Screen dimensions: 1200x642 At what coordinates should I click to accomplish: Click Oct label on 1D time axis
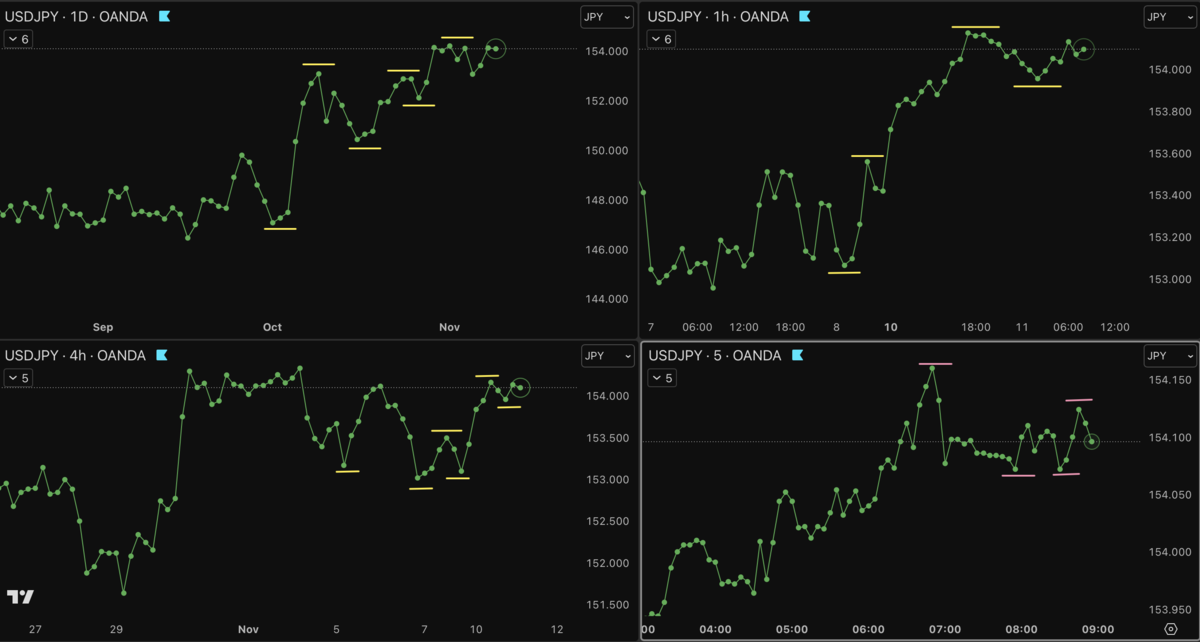coord(272,327)
